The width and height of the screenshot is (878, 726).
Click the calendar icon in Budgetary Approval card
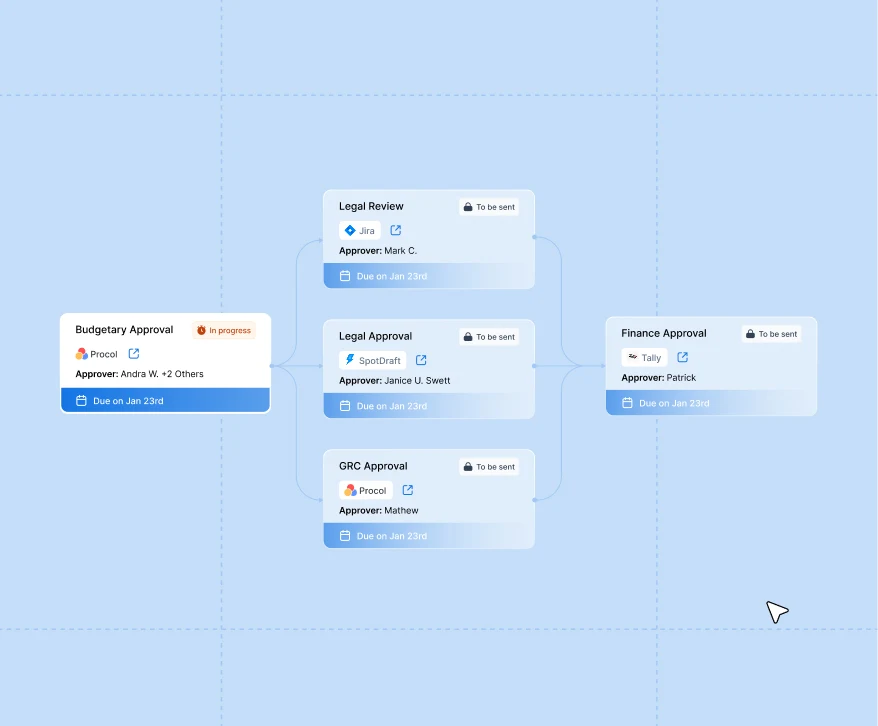click(81, 401)
